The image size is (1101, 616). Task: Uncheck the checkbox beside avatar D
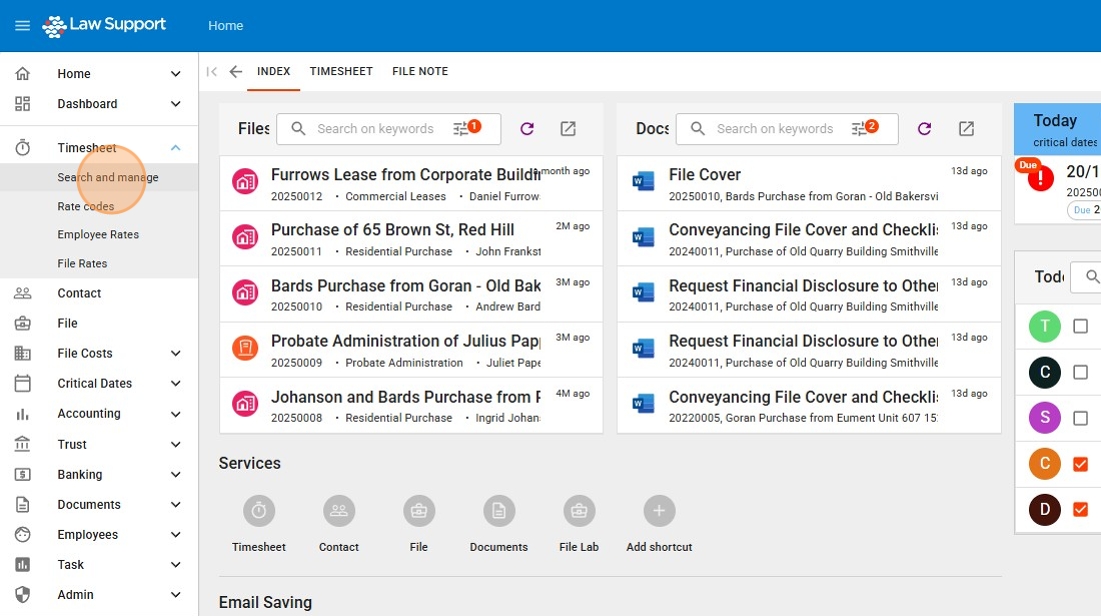click(x=1080, y=510)
